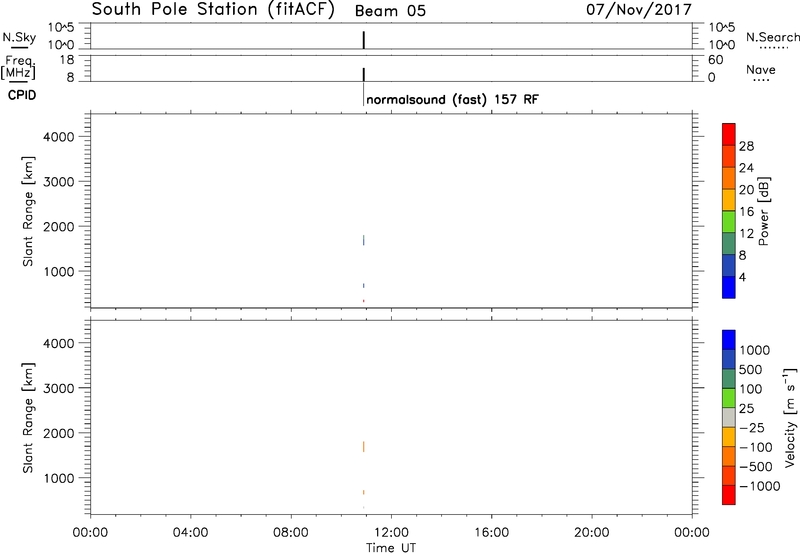Click the normalsound (fast) 157 RF text
This screenshot has height=554, width=800.
[452, 99]
